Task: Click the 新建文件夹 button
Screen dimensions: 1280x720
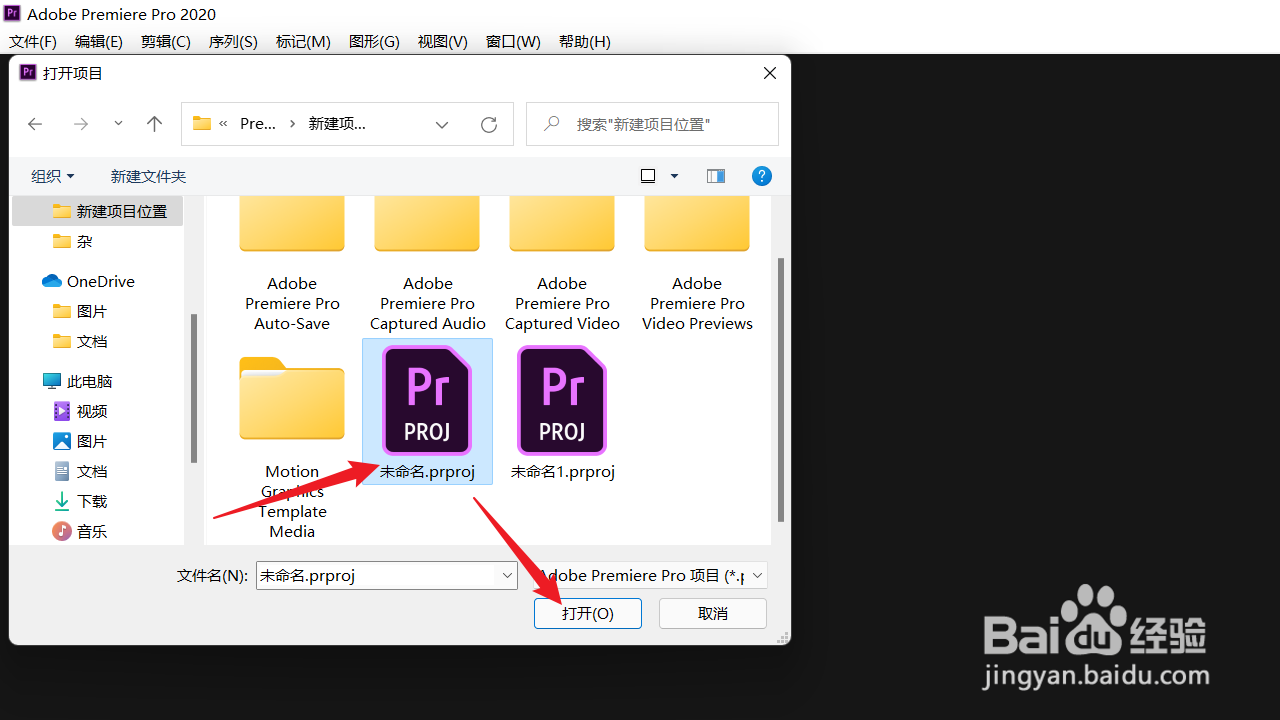Action: (x=148, y=176)
